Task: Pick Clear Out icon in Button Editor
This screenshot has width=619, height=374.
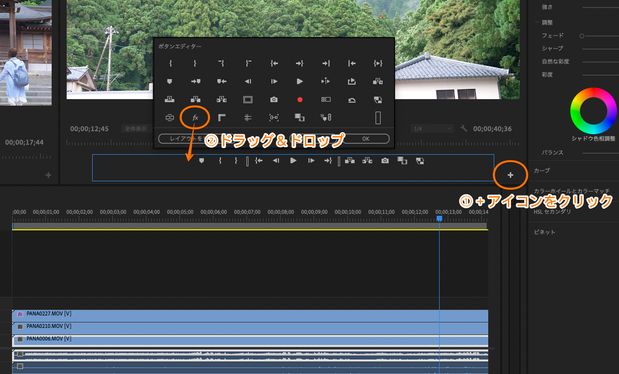Action: 248,63
